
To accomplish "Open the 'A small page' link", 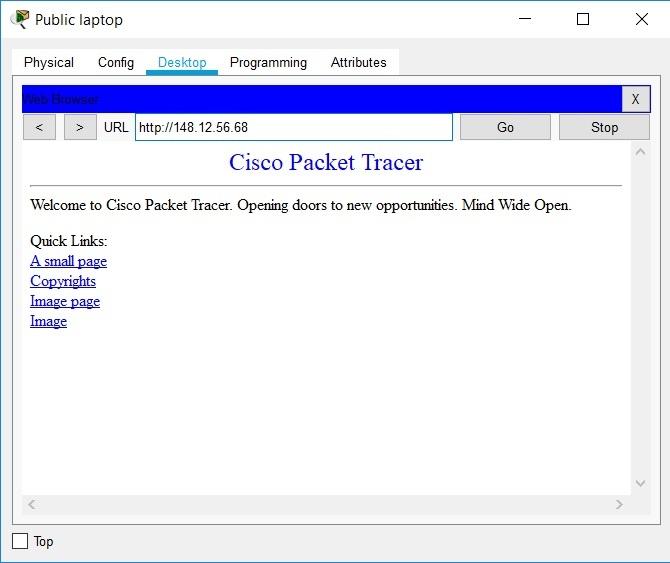I will 68,261.
